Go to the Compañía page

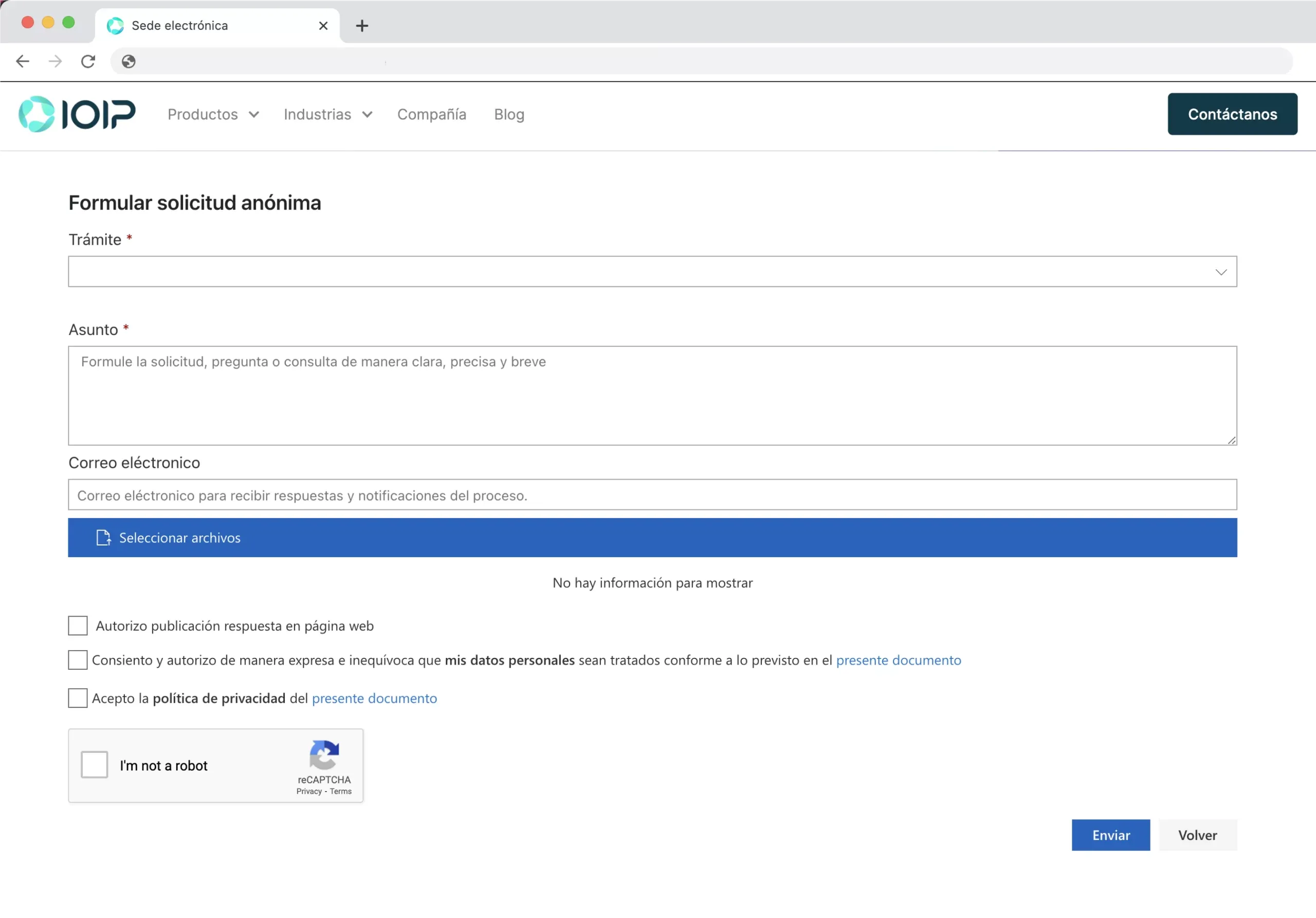(432, 115)
